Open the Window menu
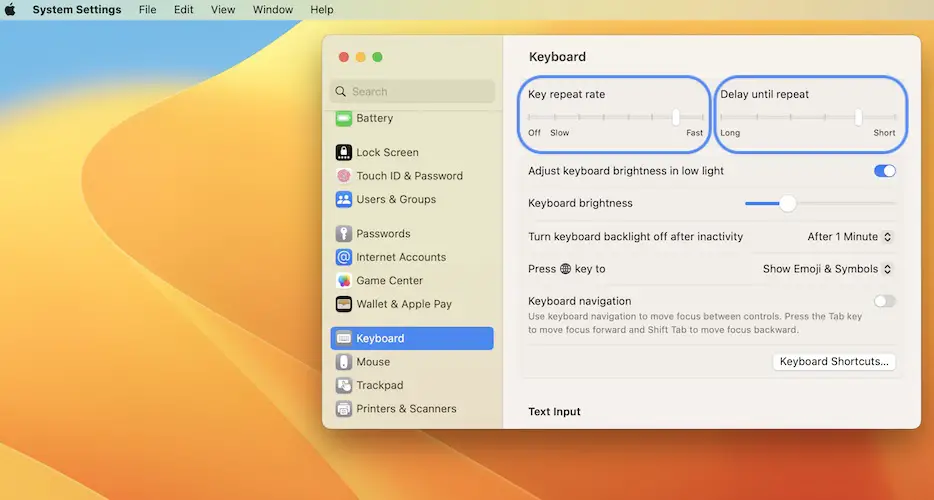Screen dimensions: 934x500 pos(272,10)
